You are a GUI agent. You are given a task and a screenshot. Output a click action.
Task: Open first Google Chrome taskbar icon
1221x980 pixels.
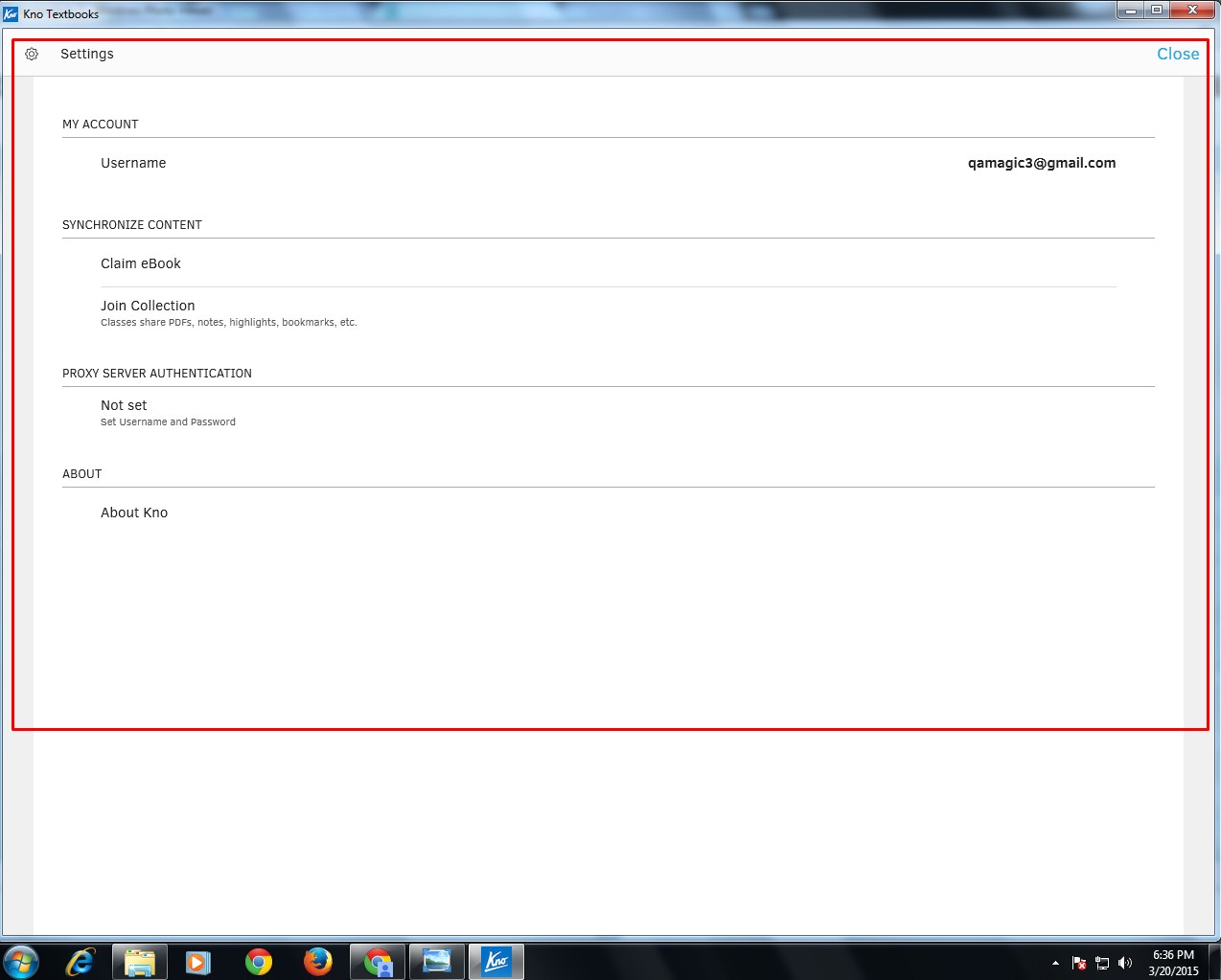259,961
